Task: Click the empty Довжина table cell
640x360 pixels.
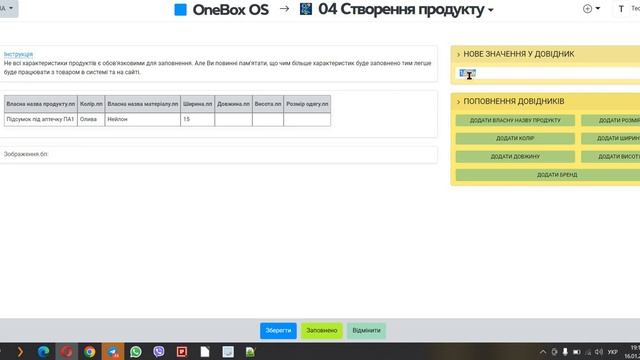Action: click(x=233, y=119)
